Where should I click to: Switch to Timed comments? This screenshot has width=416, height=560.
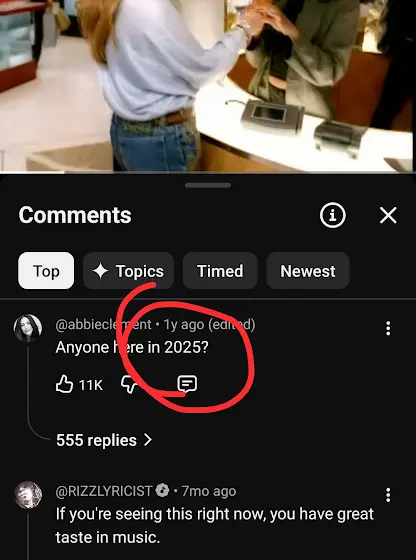[x=220, y=271]
